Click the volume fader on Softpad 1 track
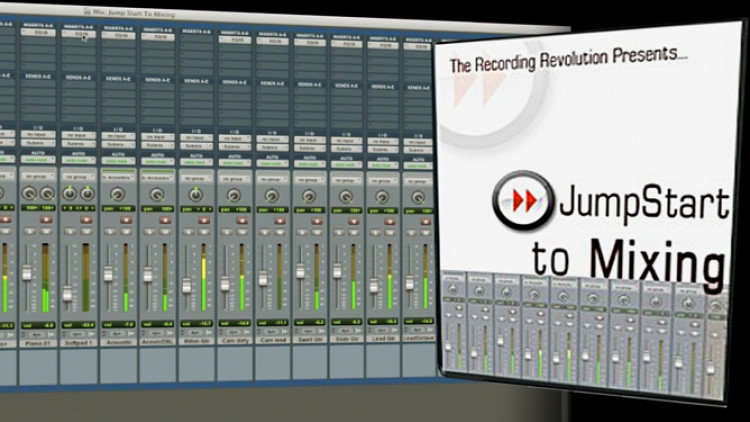750x422 pixels. click(67, 293)
